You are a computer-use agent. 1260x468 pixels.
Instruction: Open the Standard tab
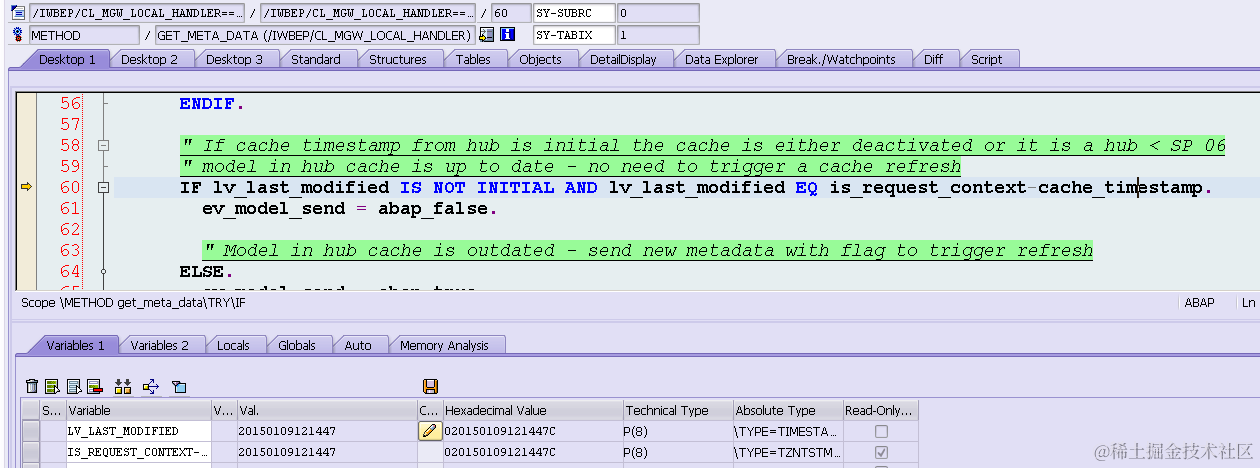316,59
